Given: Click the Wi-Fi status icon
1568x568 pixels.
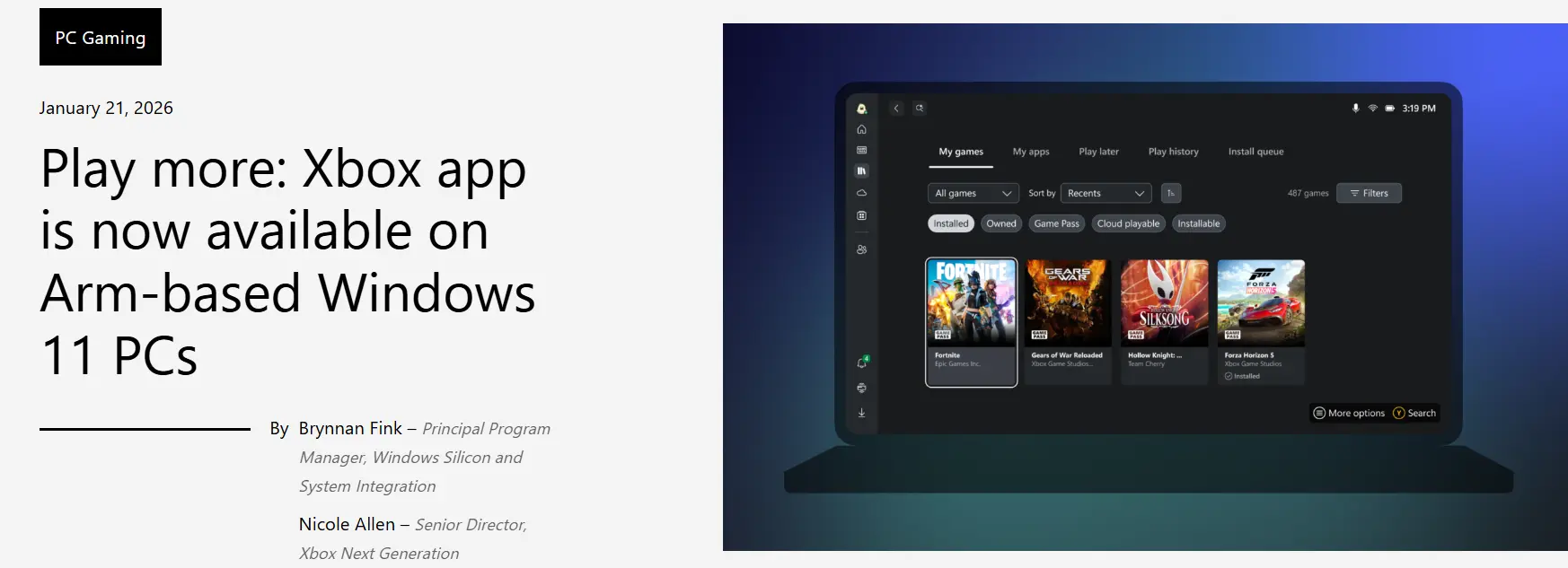Looking at the screenshot, I should (x=1372, y=108).
